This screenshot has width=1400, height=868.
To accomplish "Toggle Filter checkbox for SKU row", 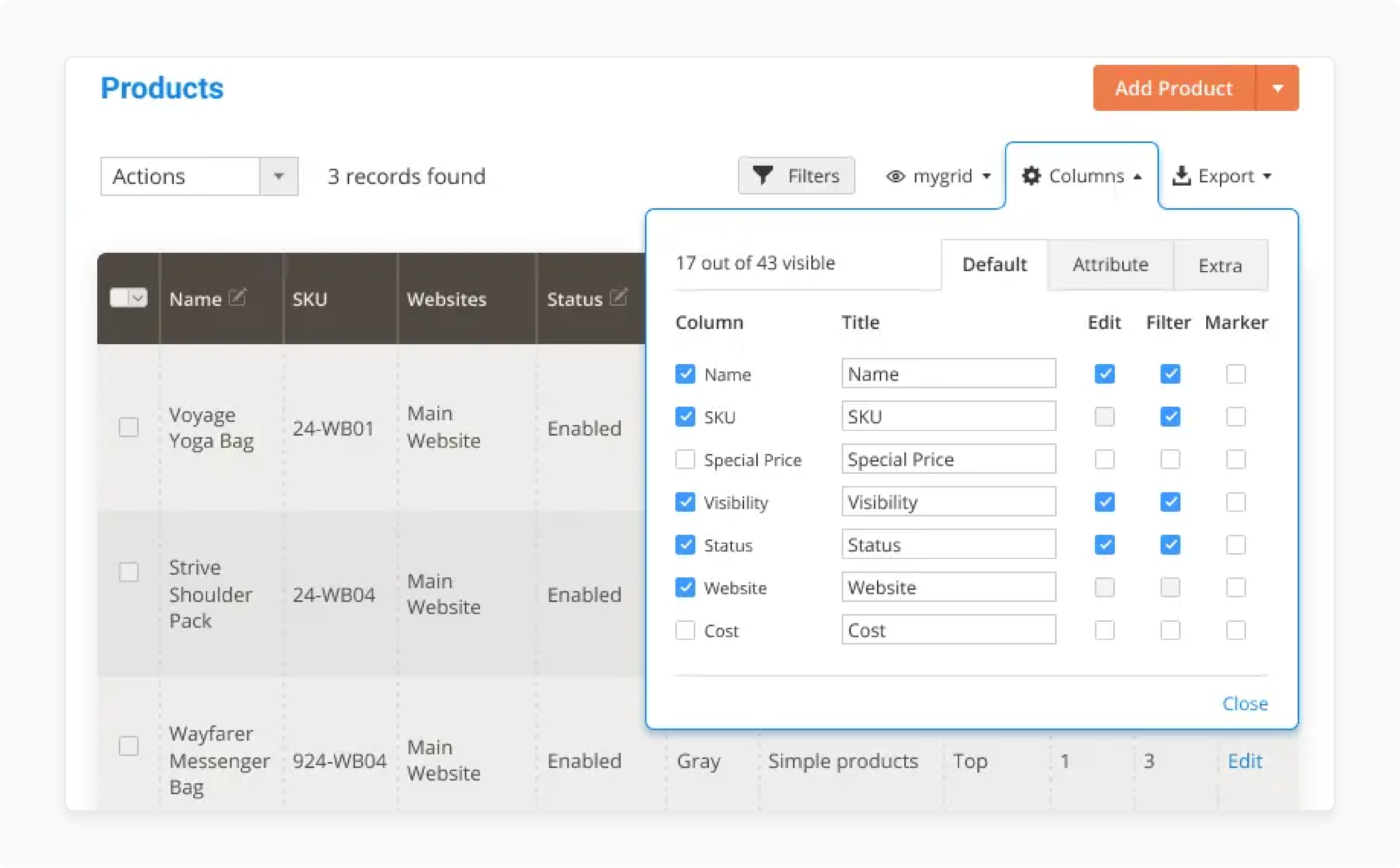I will tap(1170, 416).
